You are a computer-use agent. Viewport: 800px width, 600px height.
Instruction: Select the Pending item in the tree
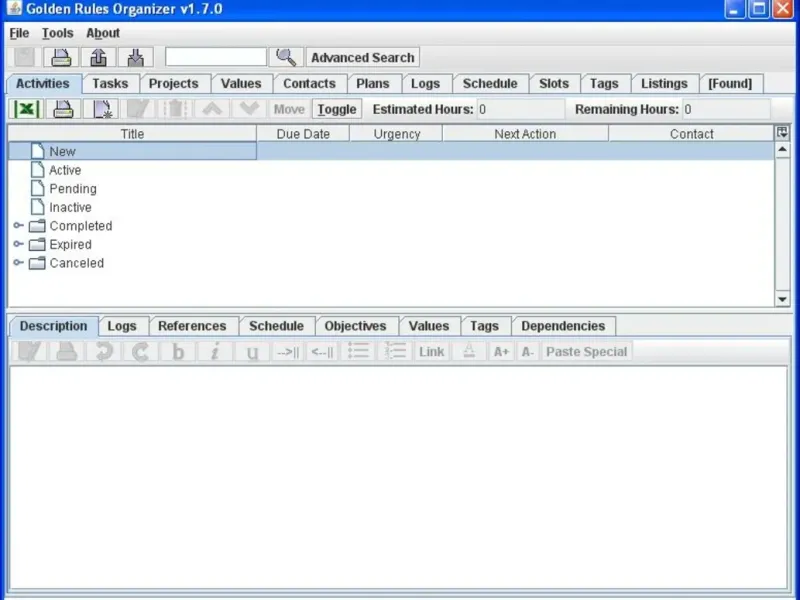(72, 189)
